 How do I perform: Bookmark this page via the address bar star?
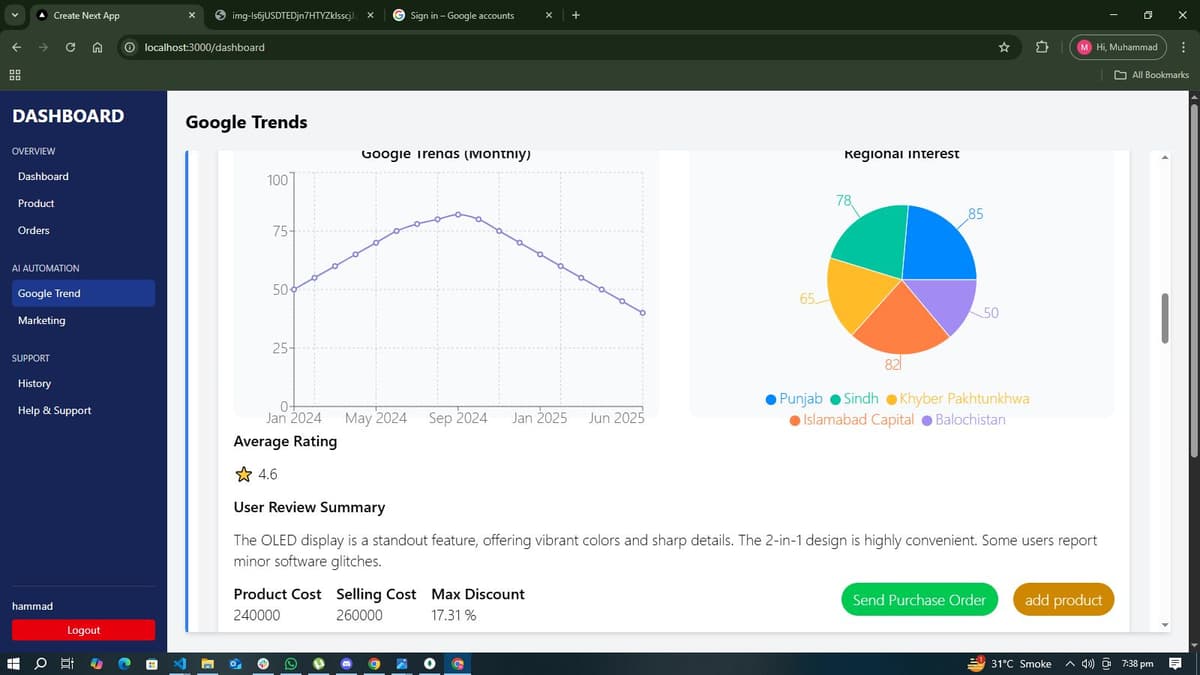[1003, 47]
